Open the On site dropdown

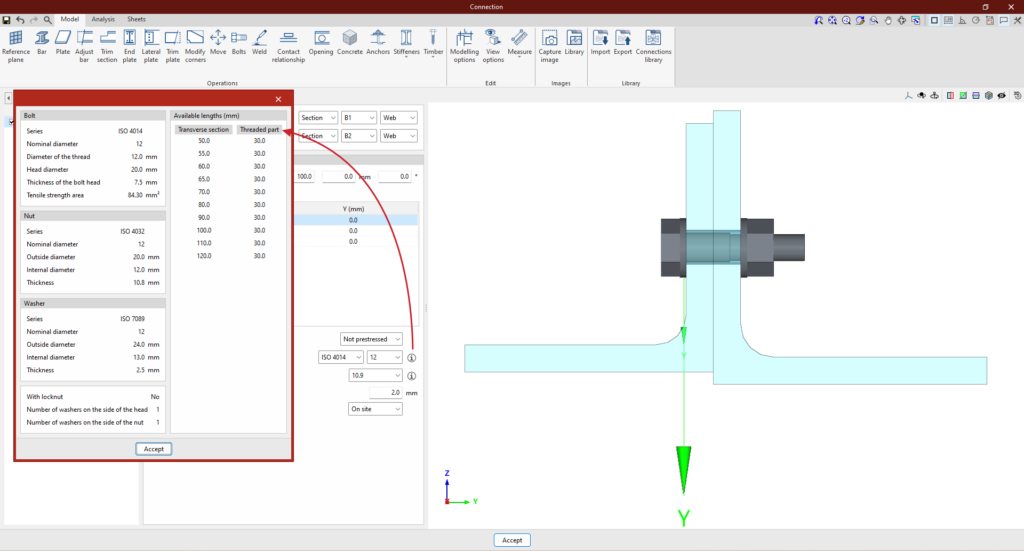[375, 408]
